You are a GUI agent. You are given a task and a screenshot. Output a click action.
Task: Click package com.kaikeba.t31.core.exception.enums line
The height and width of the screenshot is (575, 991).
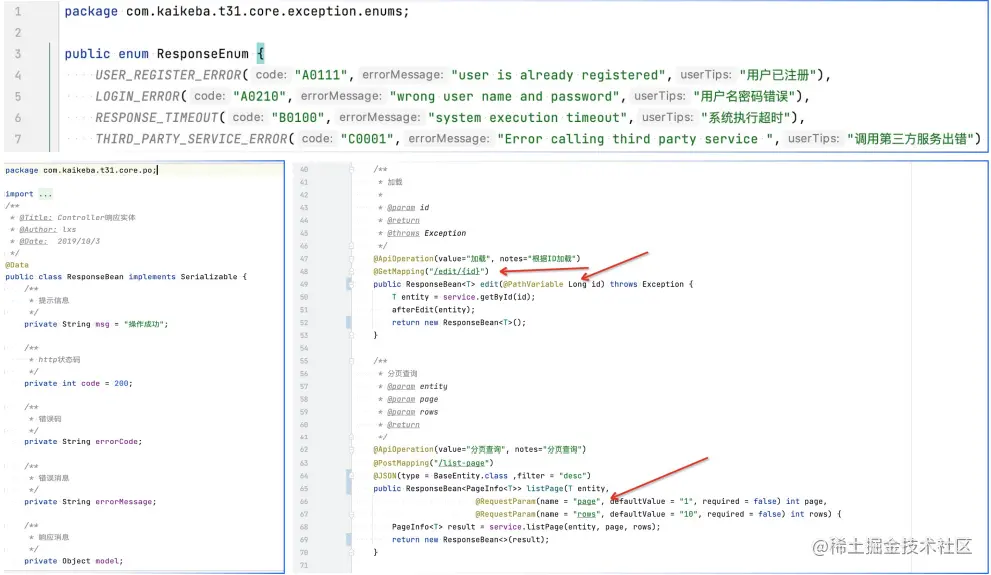236,11
